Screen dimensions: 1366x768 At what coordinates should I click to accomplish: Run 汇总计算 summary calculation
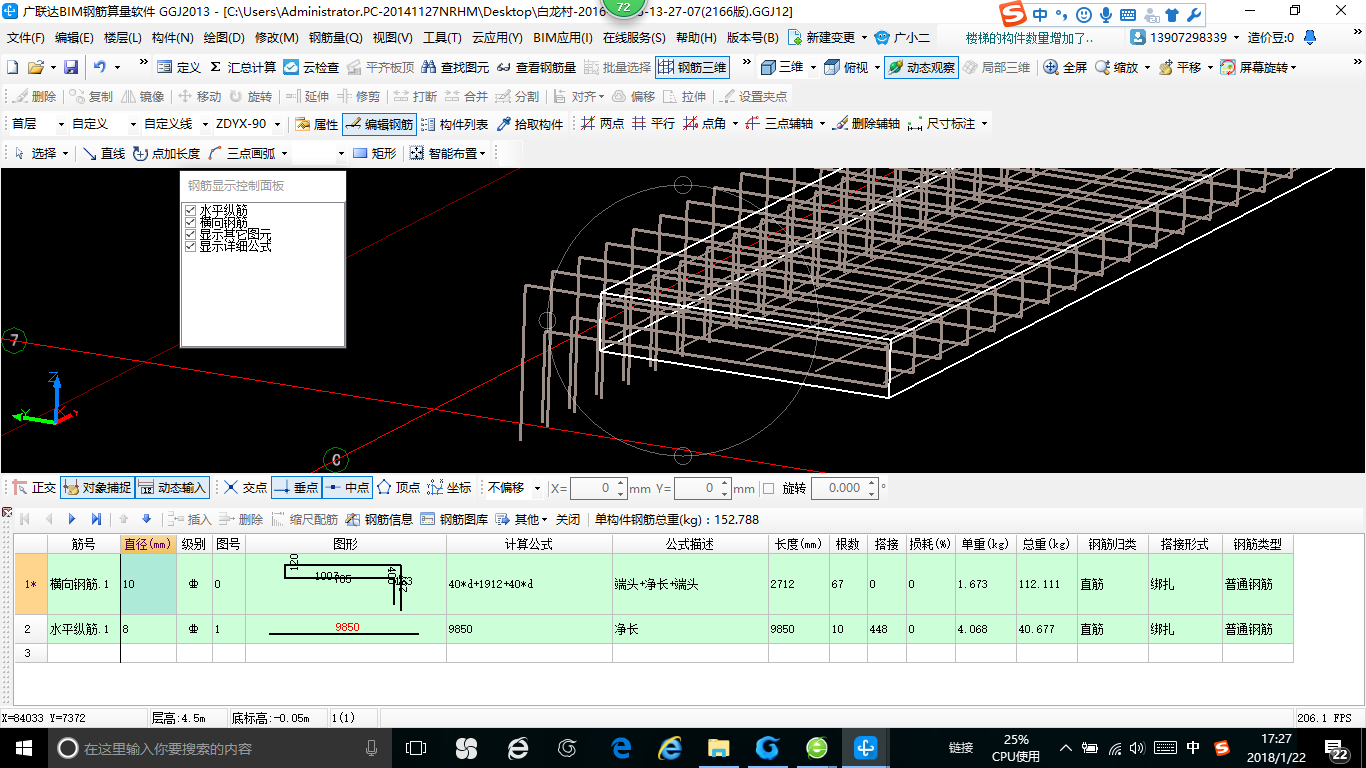pyautogui.click(x=242, y=67)
